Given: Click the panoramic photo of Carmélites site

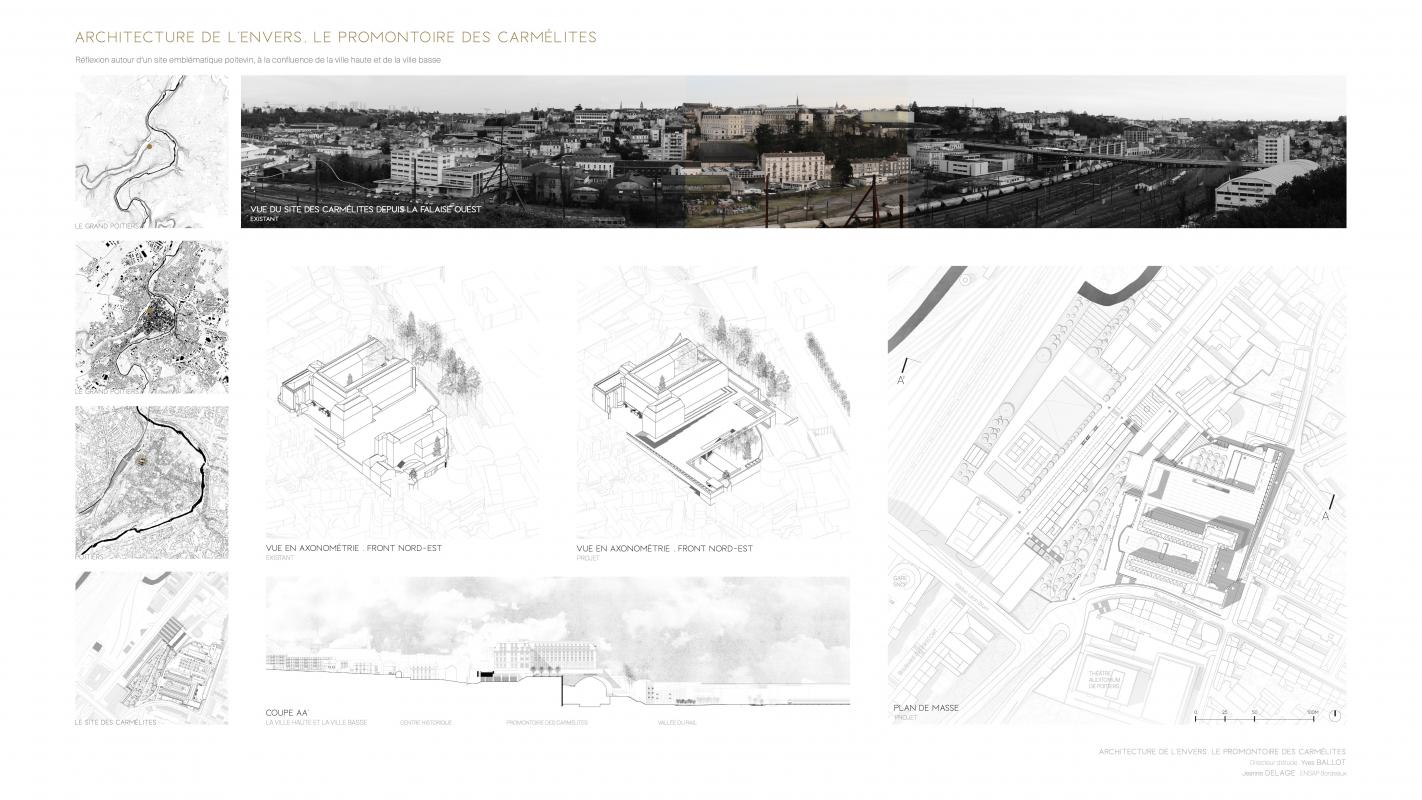Looking at the screenshot, I should point(792,152).
